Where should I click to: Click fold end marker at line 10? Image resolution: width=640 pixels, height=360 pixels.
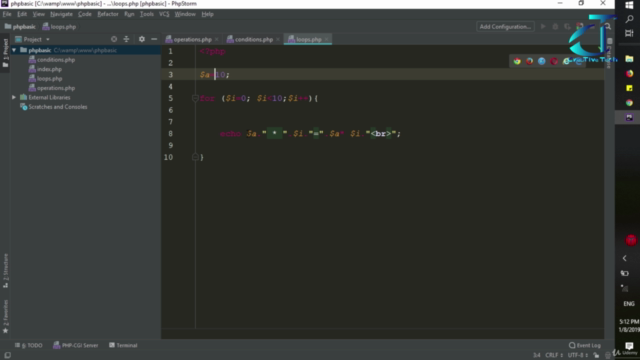tap(195, 157)
